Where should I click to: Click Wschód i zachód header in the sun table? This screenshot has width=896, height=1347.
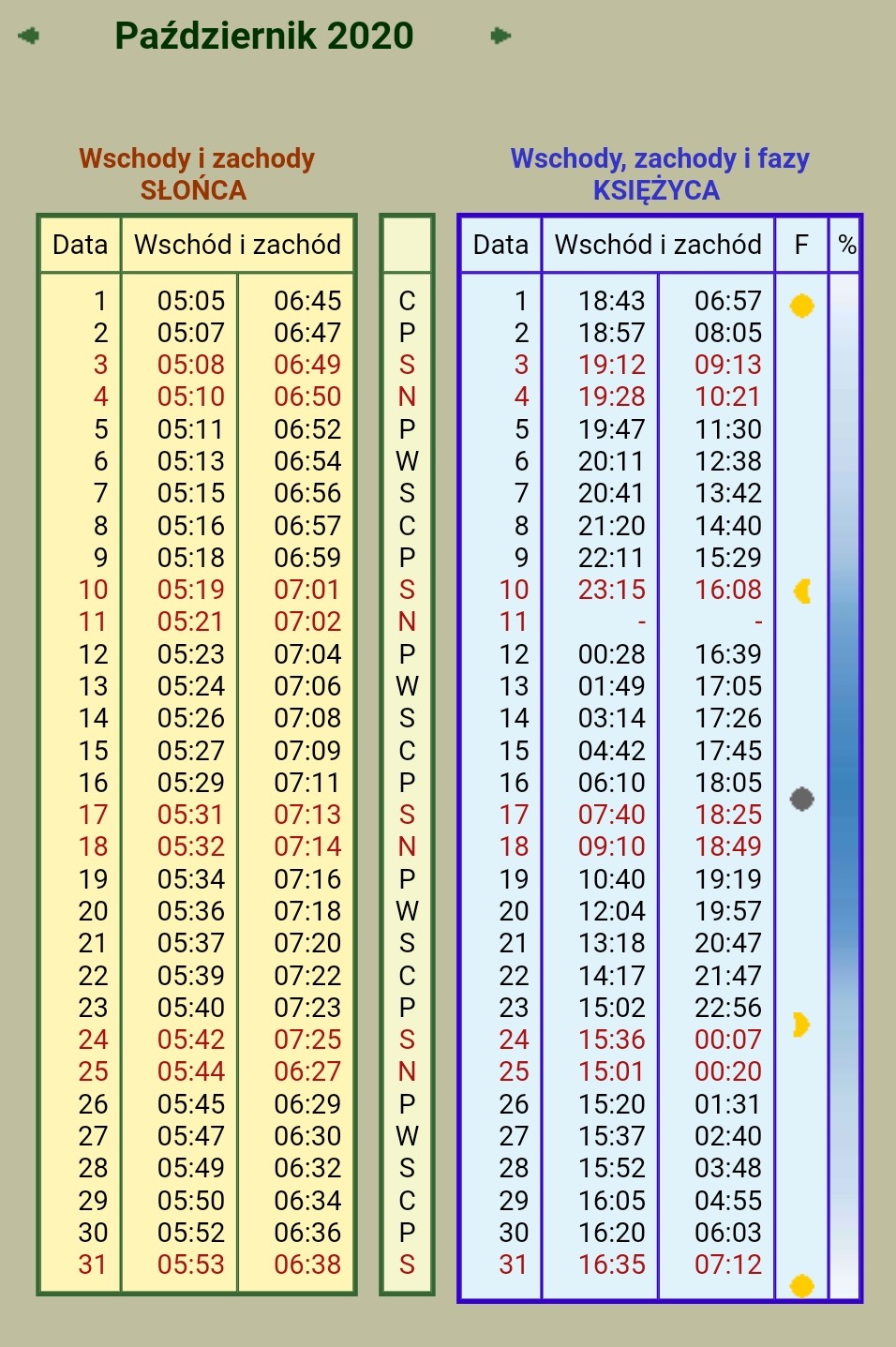(x=237, y=245)
